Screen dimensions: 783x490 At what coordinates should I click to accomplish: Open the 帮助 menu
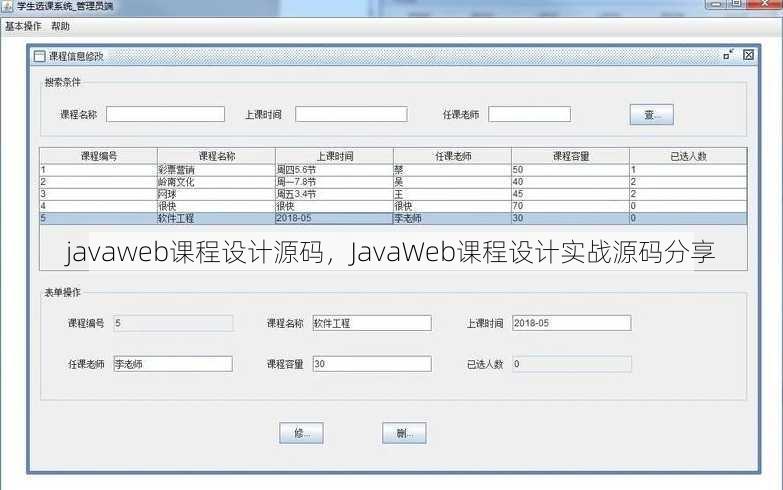60,26
